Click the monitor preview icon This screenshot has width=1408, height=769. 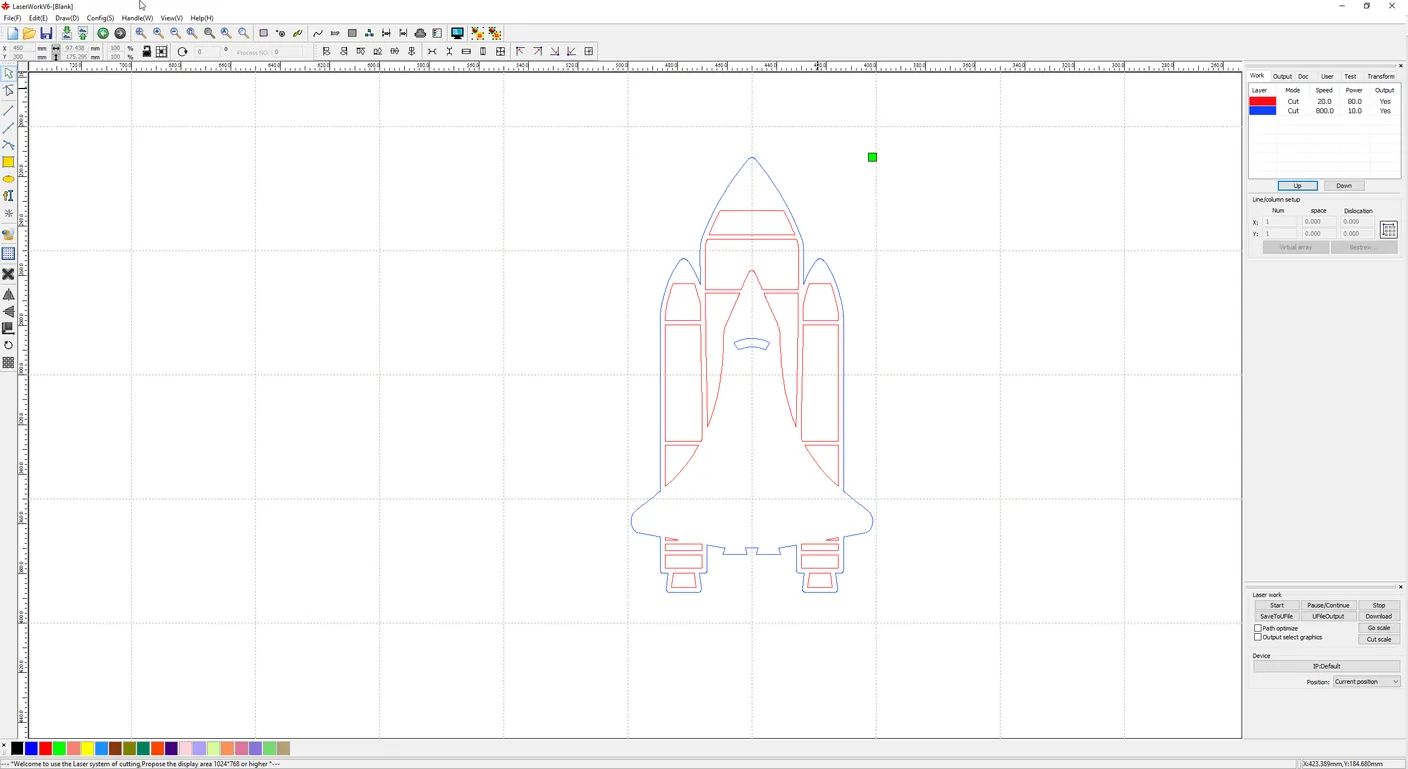(x=457, y=33)
